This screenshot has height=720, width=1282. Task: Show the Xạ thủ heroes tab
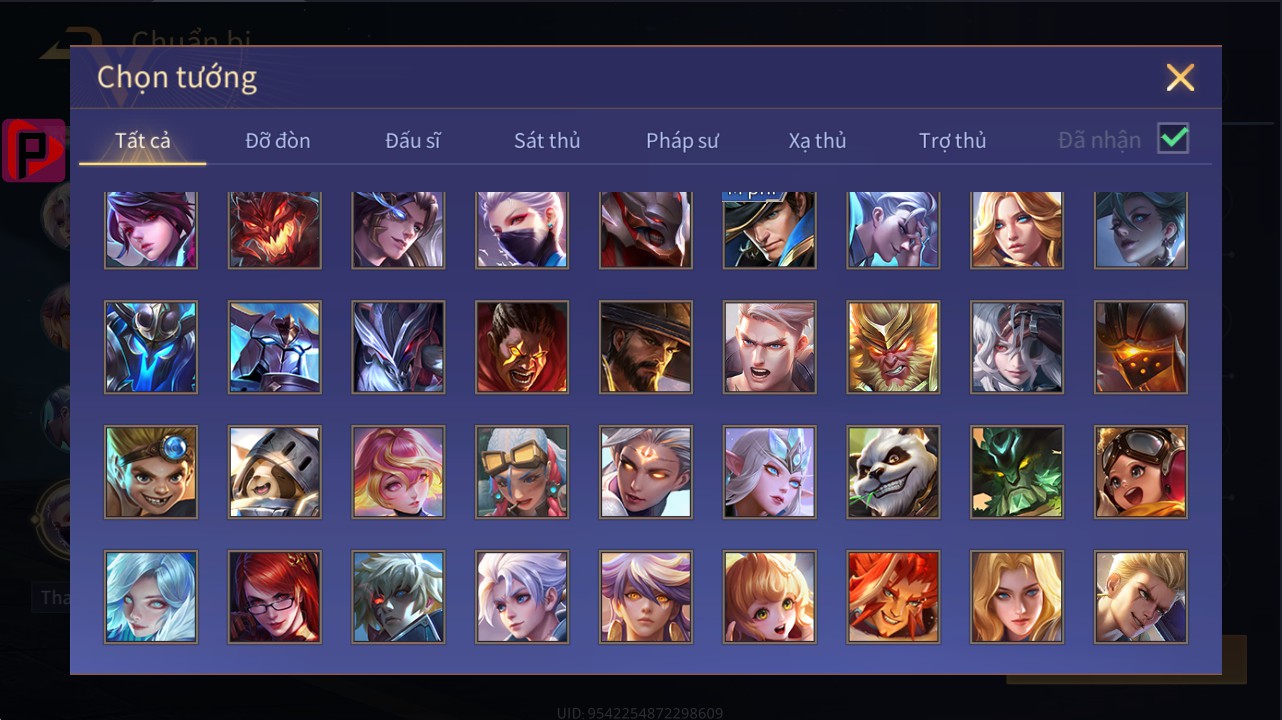pos(817,141)
